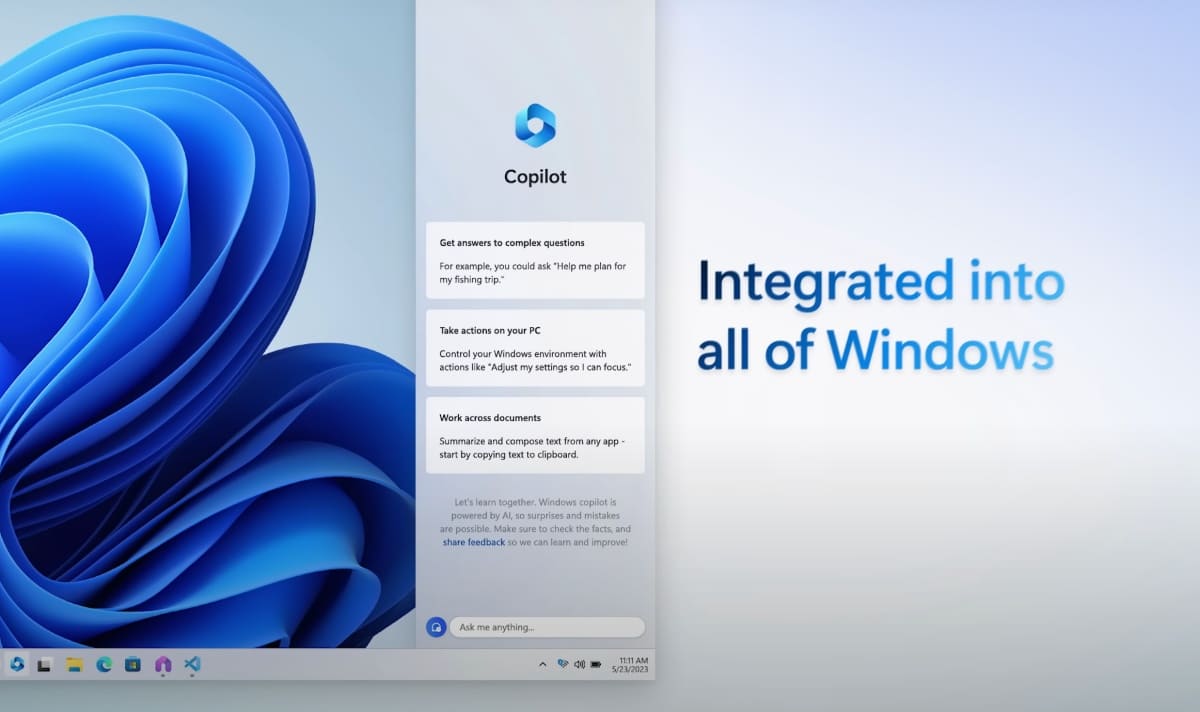Launch File Explorer from the taskbar
The image size is (1200, 712).
pyautogui.click(x=74, y=665)
